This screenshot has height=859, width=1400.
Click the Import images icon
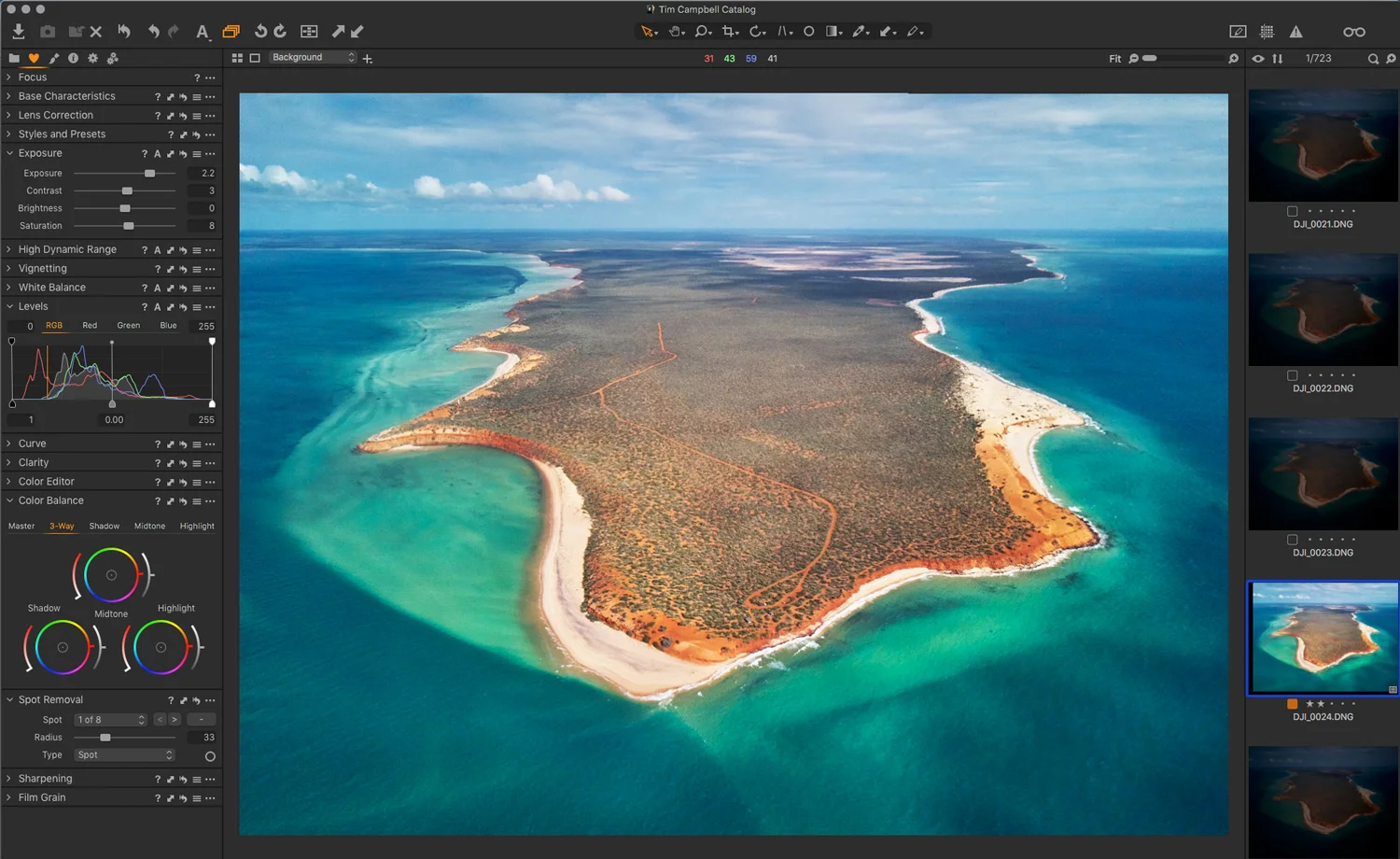coord(18,31)
